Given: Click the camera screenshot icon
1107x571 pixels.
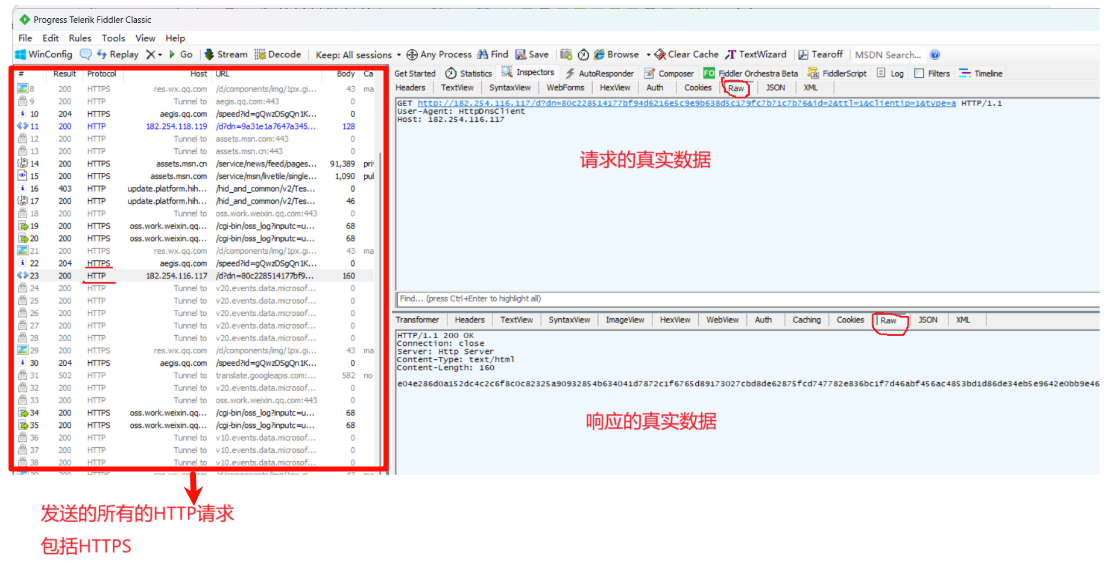Looking at the screenshot, I should pos(566,54).
